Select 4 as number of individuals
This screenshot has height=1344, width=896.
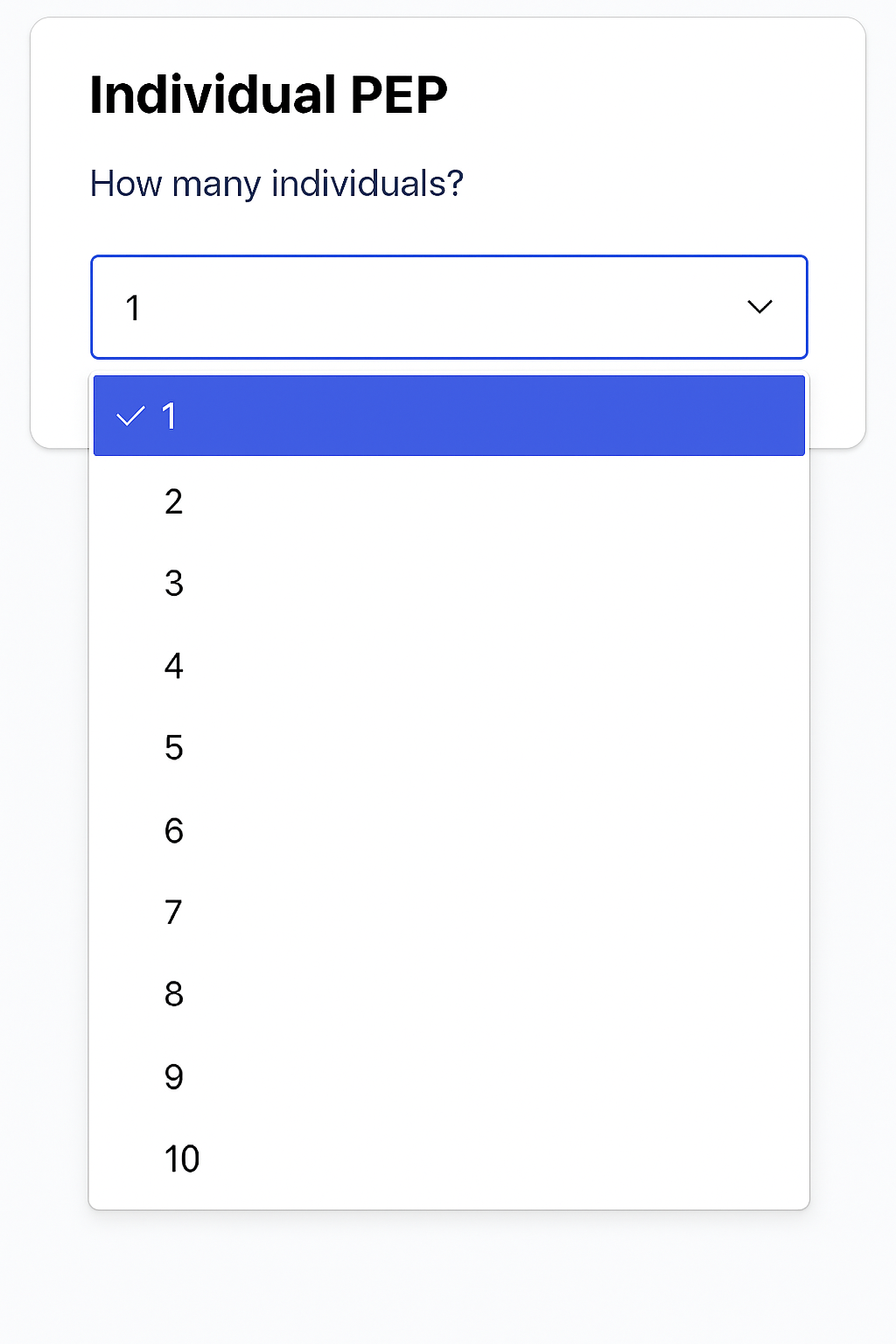pos(174,666)
